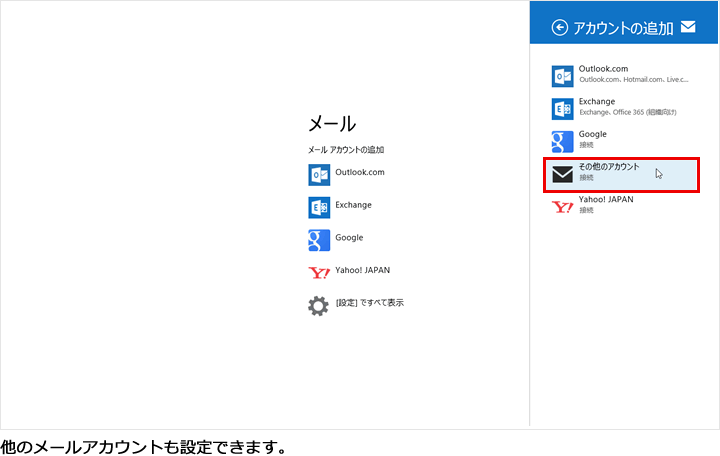Image resolution: width=720 pixels, height=456 pixels.
Task: Click the Yahoo! JAPAN logo in the side panel
Action: point(562,207)
